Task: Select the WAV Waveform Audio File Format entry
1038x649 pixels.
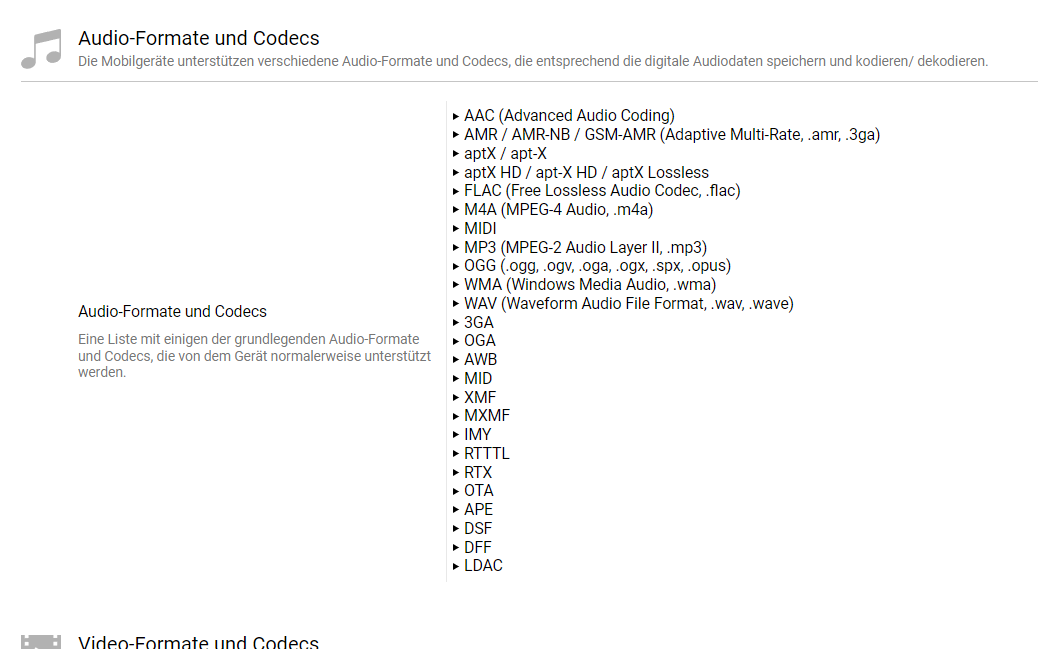Action: 628,304
